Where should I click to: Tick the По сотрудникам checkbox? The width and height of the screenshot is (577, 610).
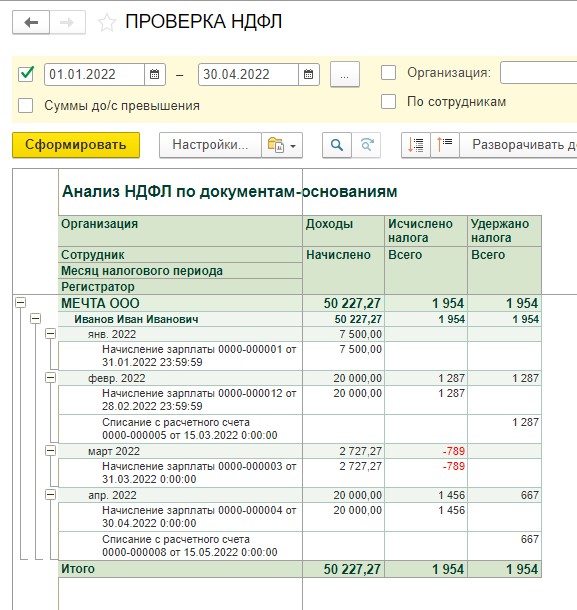pyautogui.click(x=388, y=102)
